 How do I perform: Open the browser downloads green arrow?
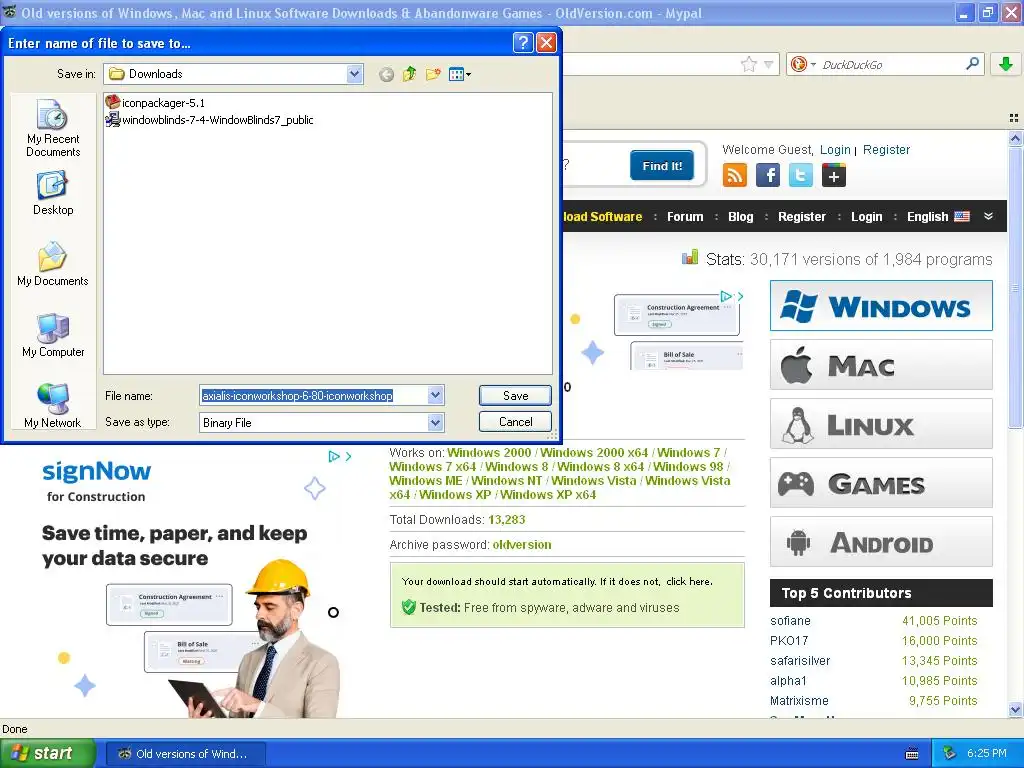[x=1006, y=64]
